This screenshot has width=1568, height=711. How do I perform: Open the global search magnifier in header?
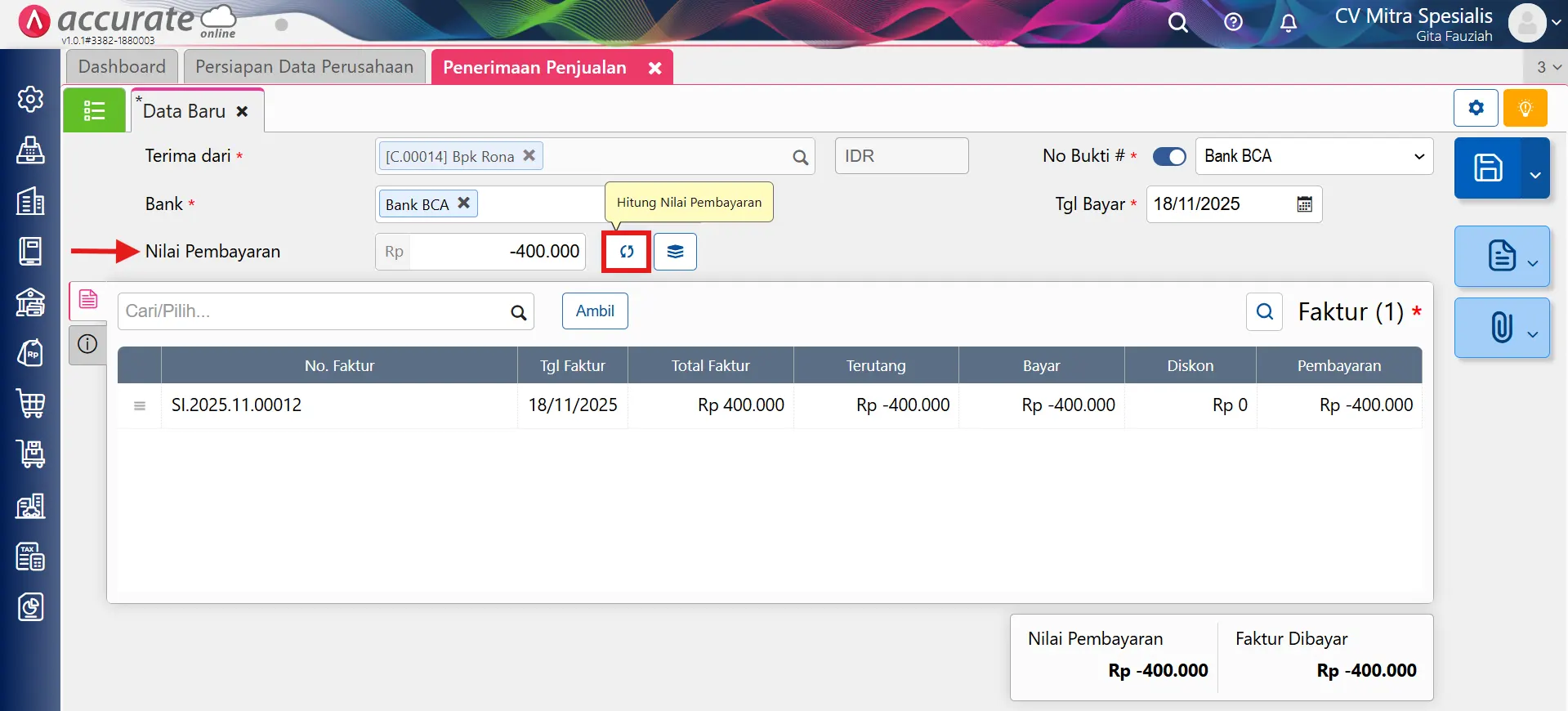[x=1177, y=23]
